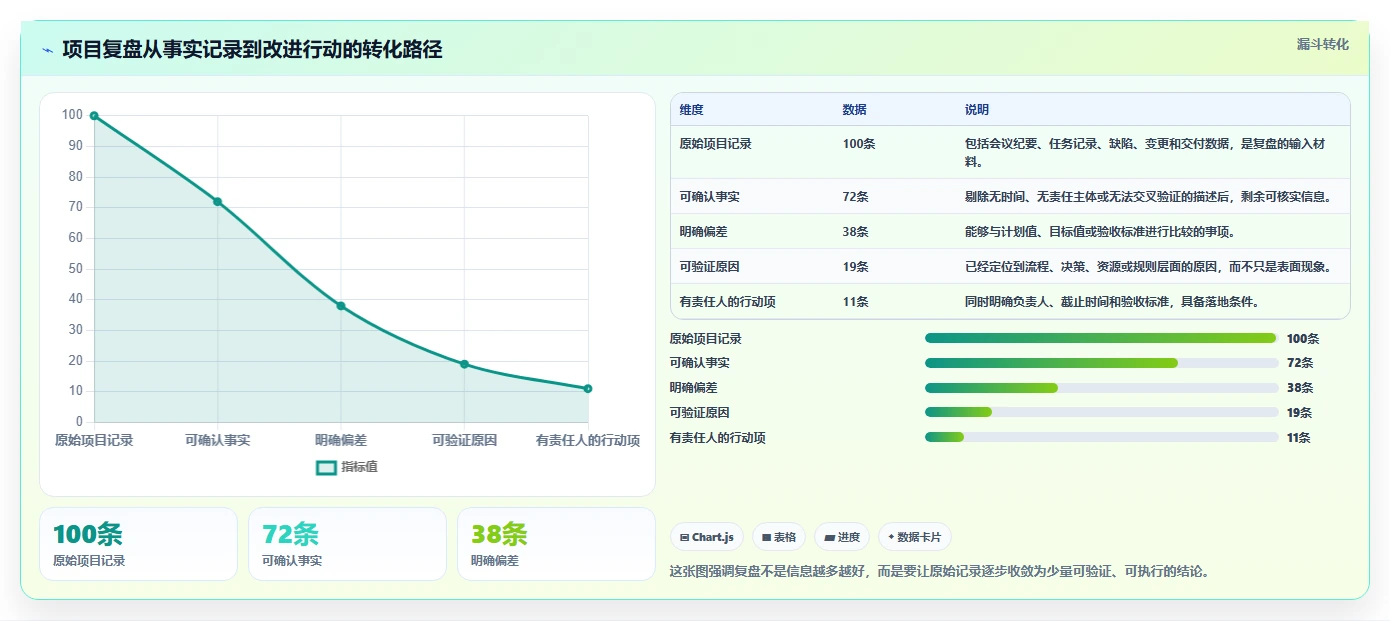Click table value 100条
Image resolution: width=1390 pixels, height=621 pixels.
click(x=859, y=144)
